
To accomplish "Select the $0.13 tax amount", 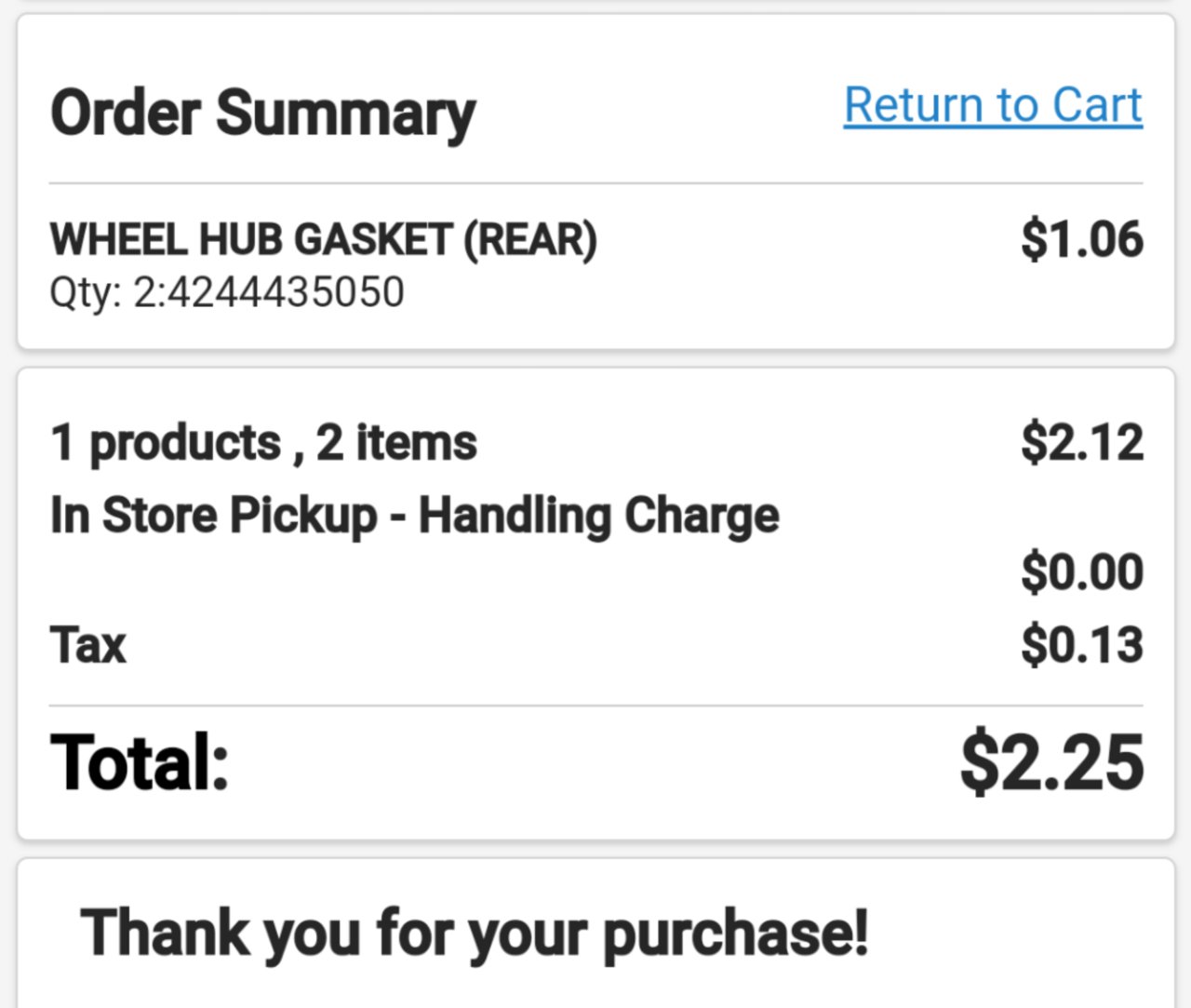I will 1082,645.
